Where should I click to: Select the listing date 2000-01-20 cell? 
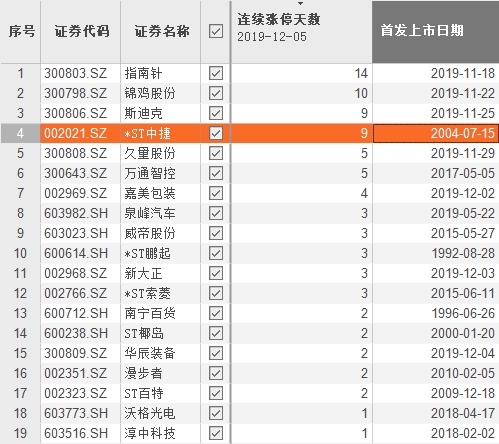[436, 333]
